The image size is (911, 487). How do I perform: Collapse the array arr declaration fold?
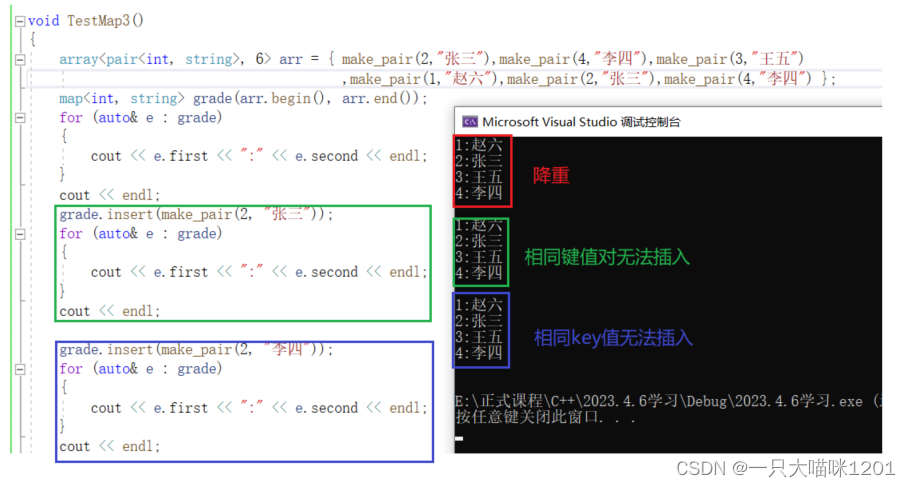21,60
